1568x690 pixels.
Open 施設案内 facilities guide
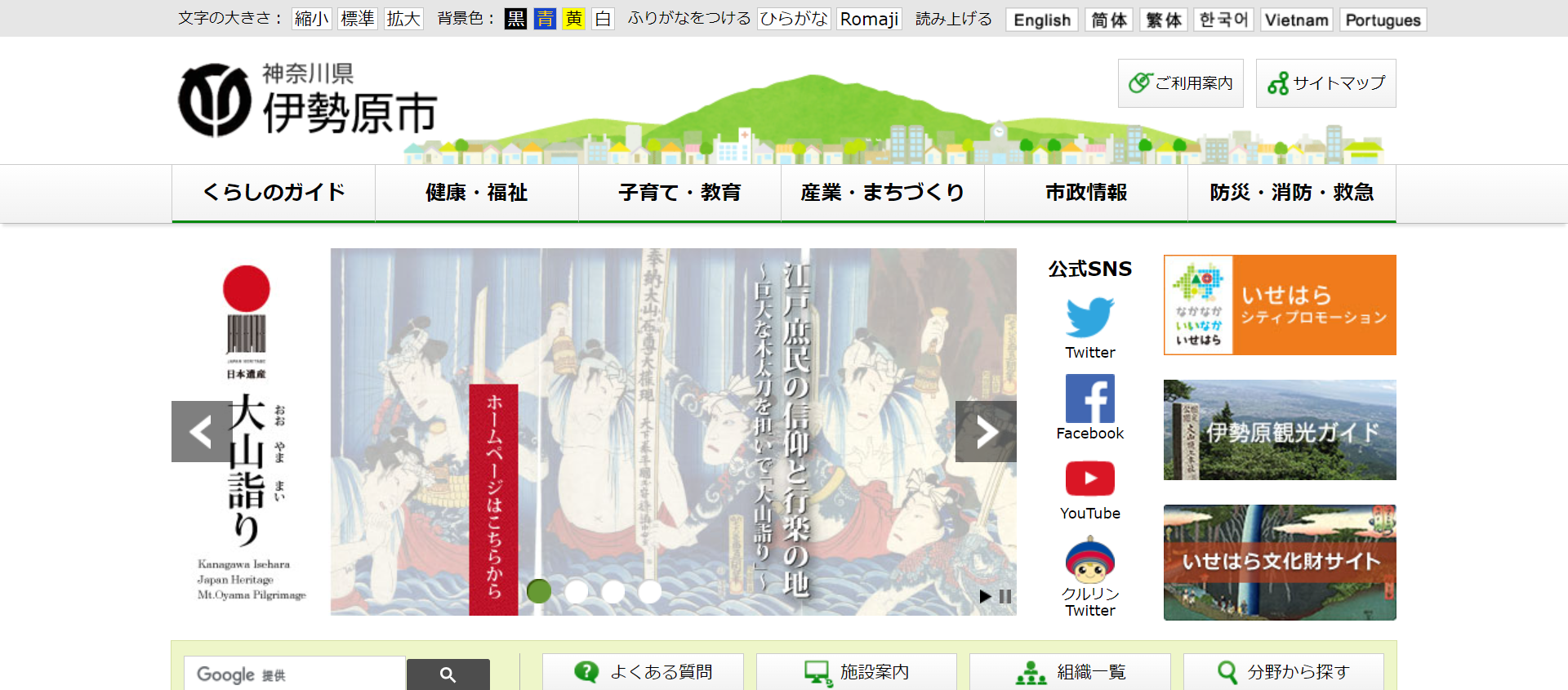(x=857, y=672)
